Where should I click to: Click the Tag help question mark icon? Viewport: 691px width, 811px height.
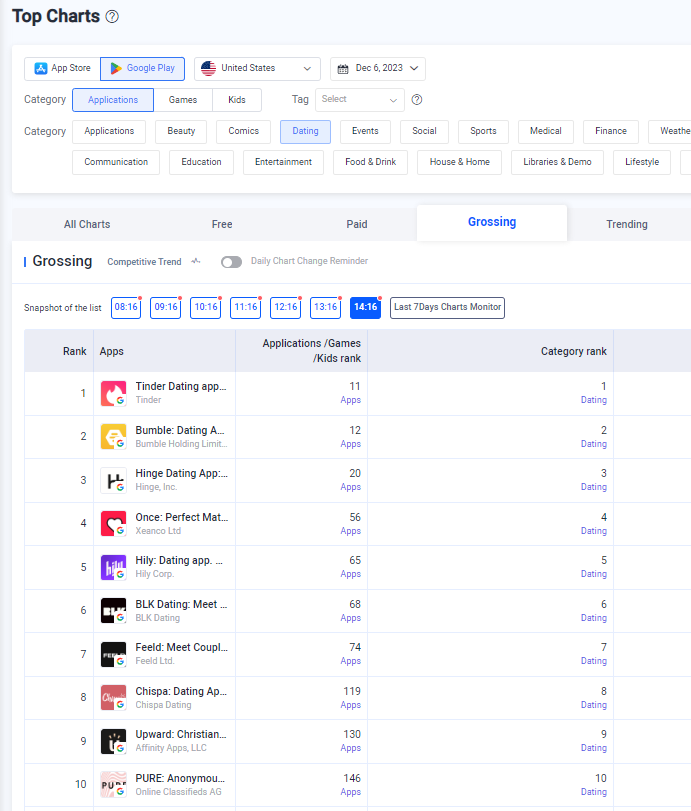(x=417, y=100)
